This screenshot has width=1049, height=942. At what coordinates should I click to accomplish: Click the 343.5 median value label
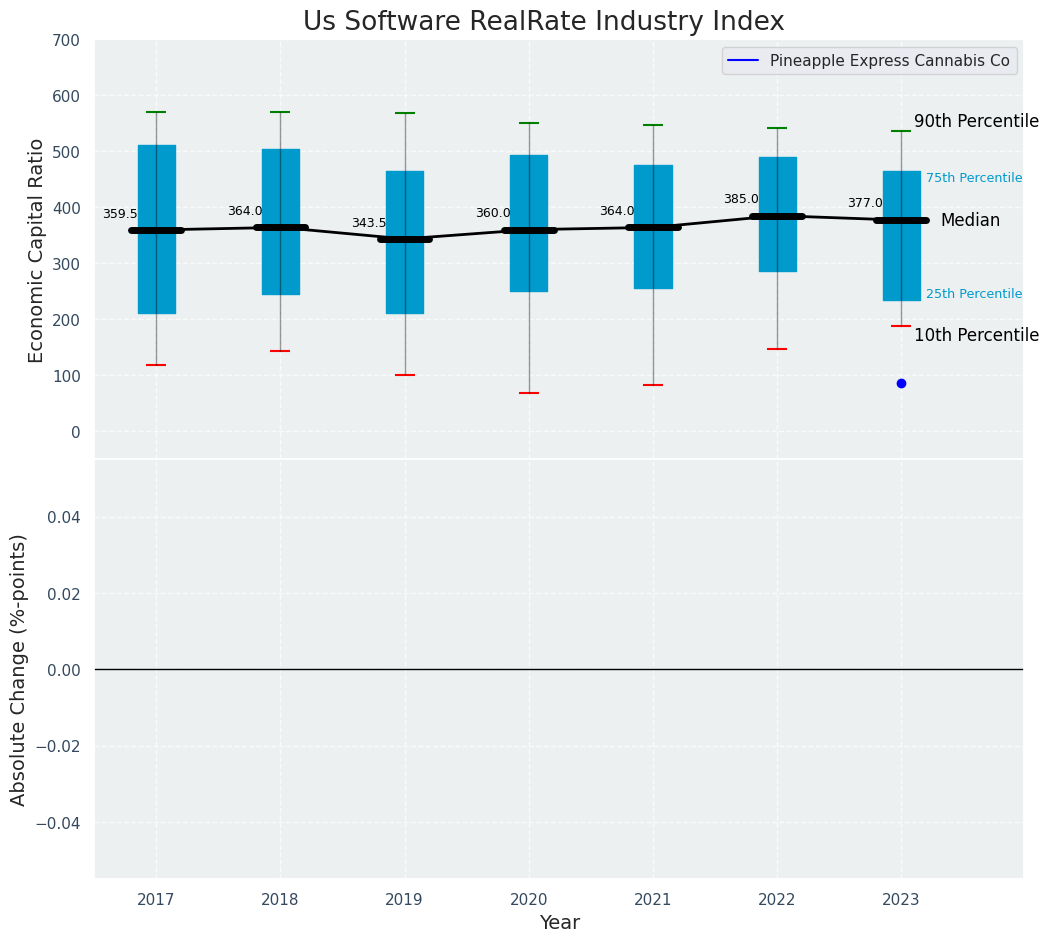368,224
